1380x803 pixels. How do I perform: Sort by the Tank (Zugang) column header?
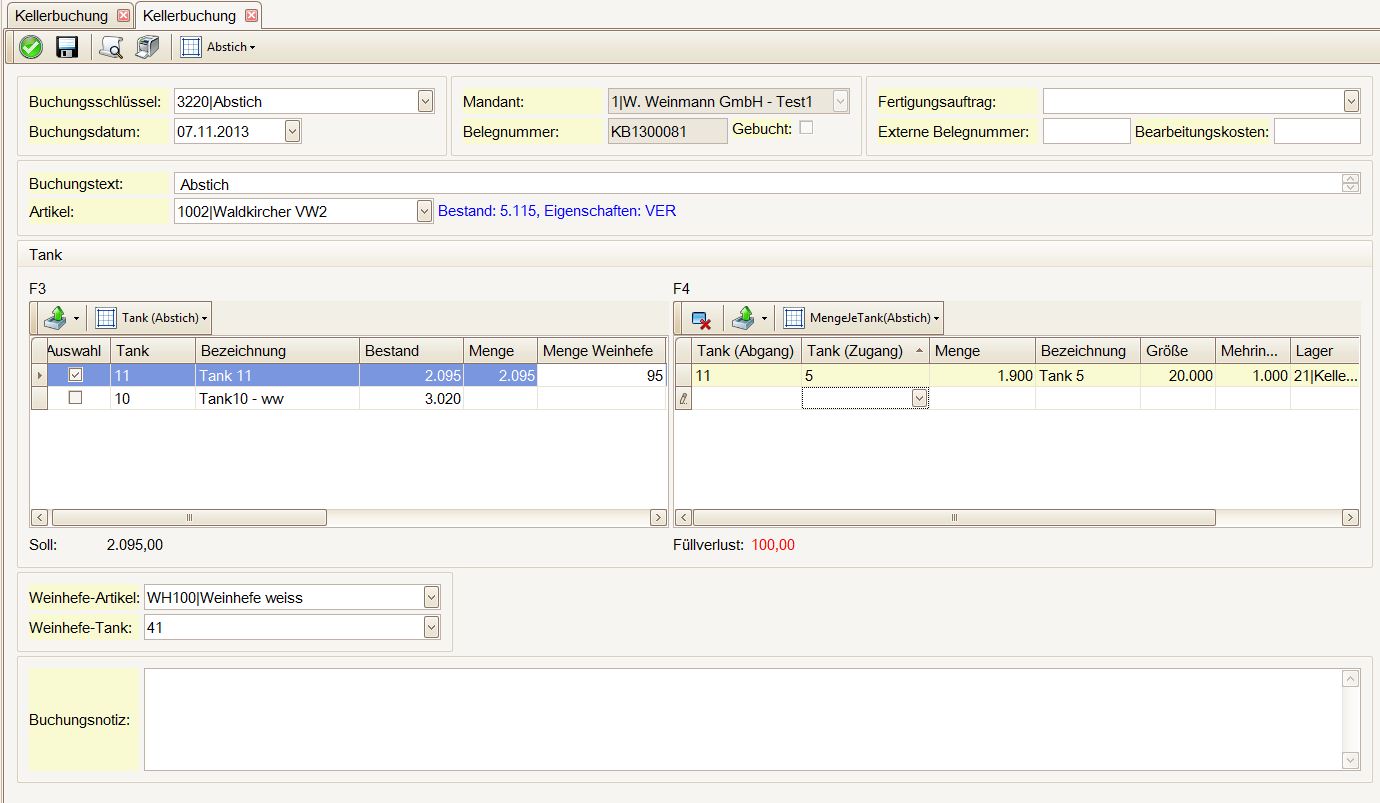pyautogui.click(x=865, y=351)
